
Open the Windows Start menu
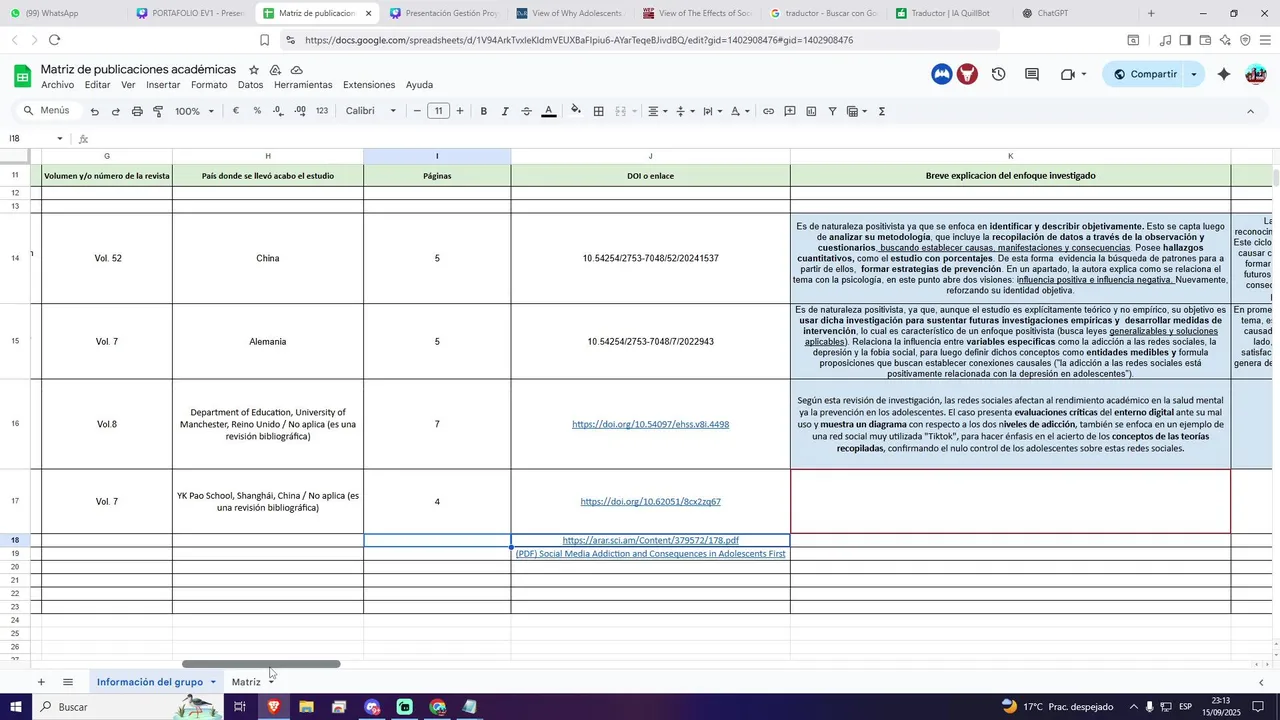[16, 707]
